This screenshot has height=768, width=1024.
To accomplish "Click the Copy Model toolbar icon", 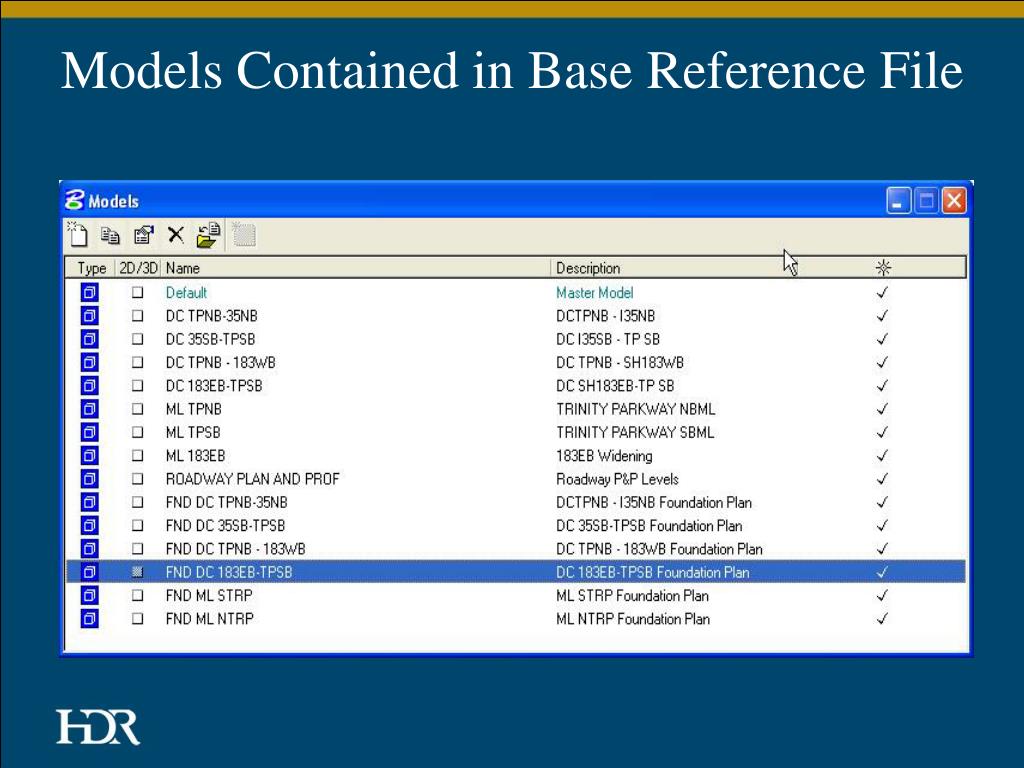I will tap(110, 235).
